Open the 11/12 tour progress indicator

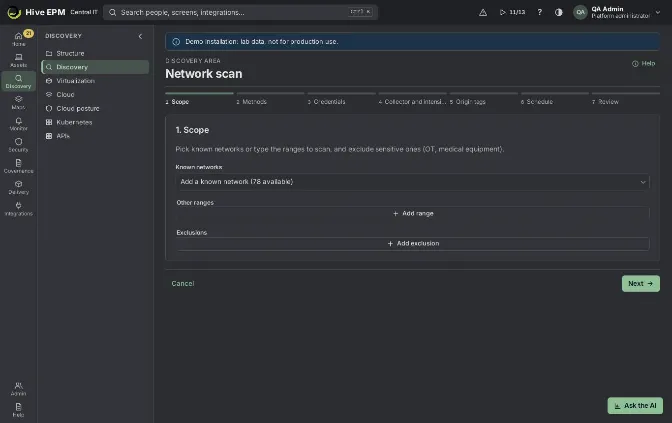(512, 12)
